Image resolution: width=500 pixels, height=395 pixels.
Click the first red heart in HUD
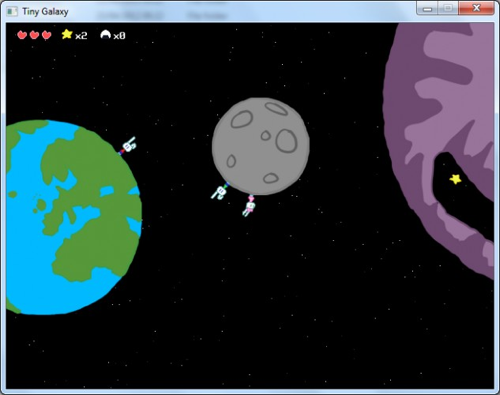pyautogui.click(x=22, y=35)
